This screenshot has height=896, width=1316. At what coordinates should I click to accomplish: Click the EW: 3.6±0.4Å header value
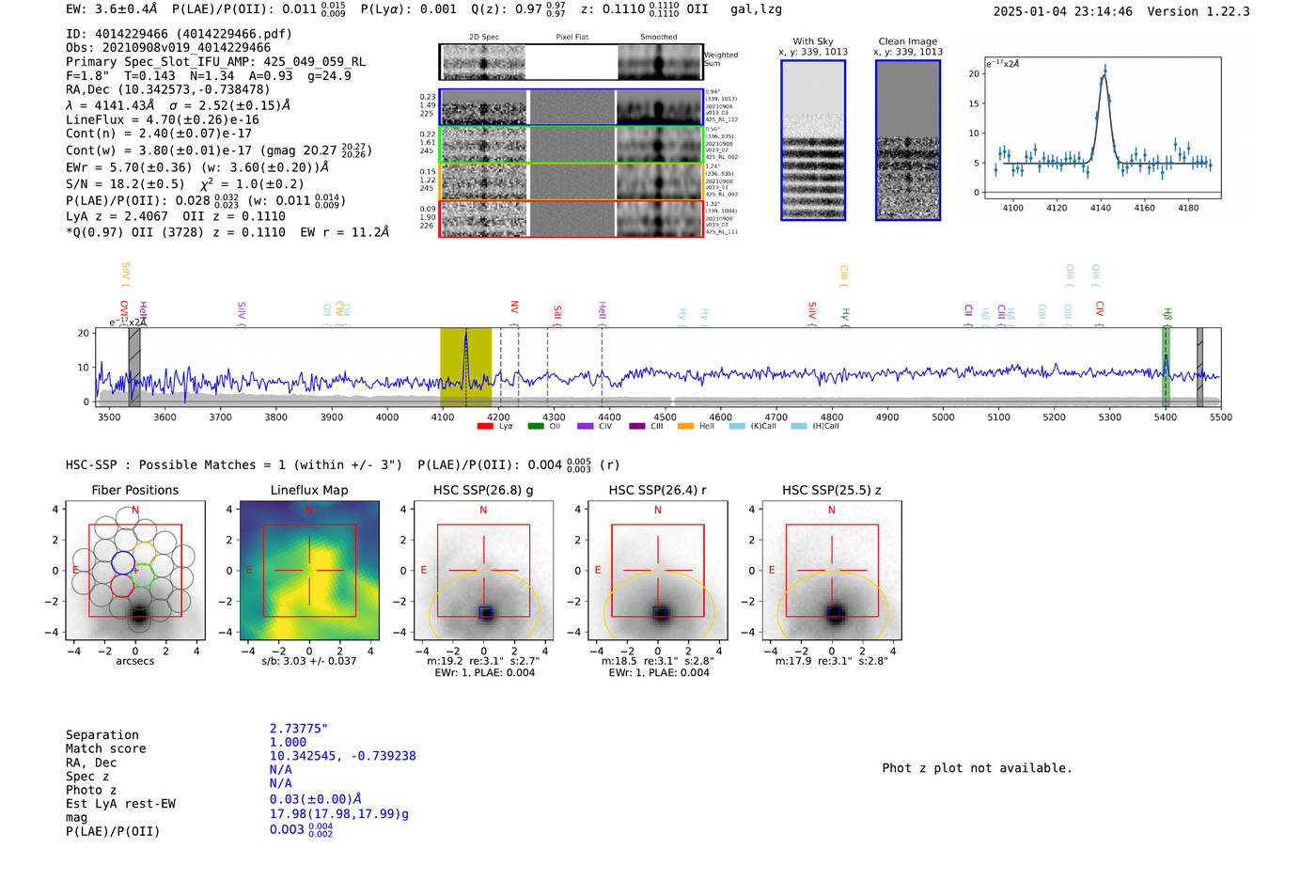(112, 9)
